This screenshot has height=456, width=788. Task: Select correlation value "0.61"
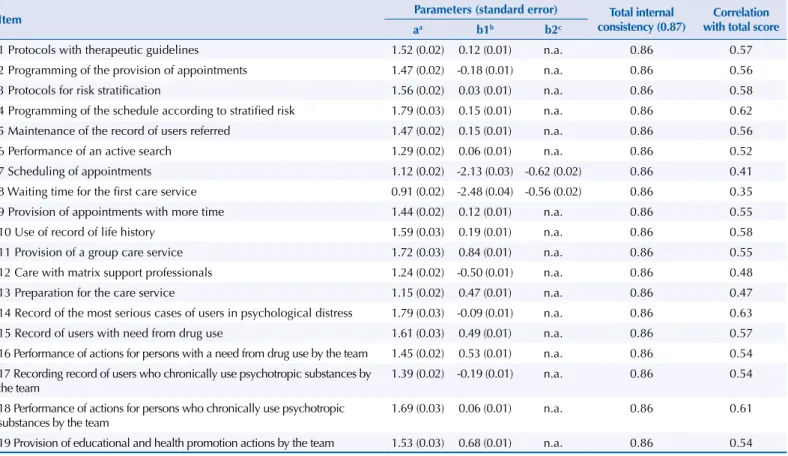[741, 408]
